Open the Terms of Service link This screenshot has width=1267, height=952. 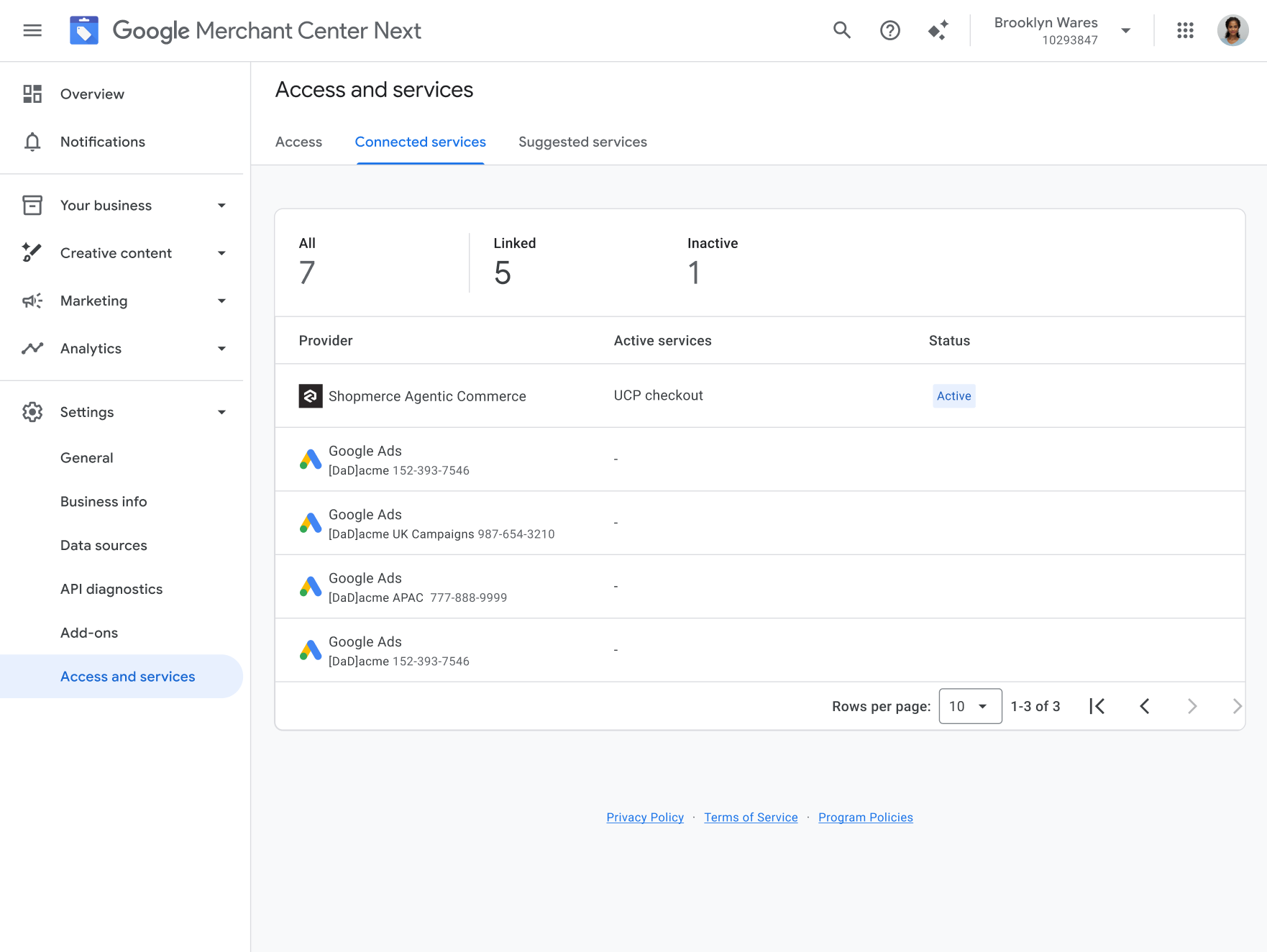(751, 818)
